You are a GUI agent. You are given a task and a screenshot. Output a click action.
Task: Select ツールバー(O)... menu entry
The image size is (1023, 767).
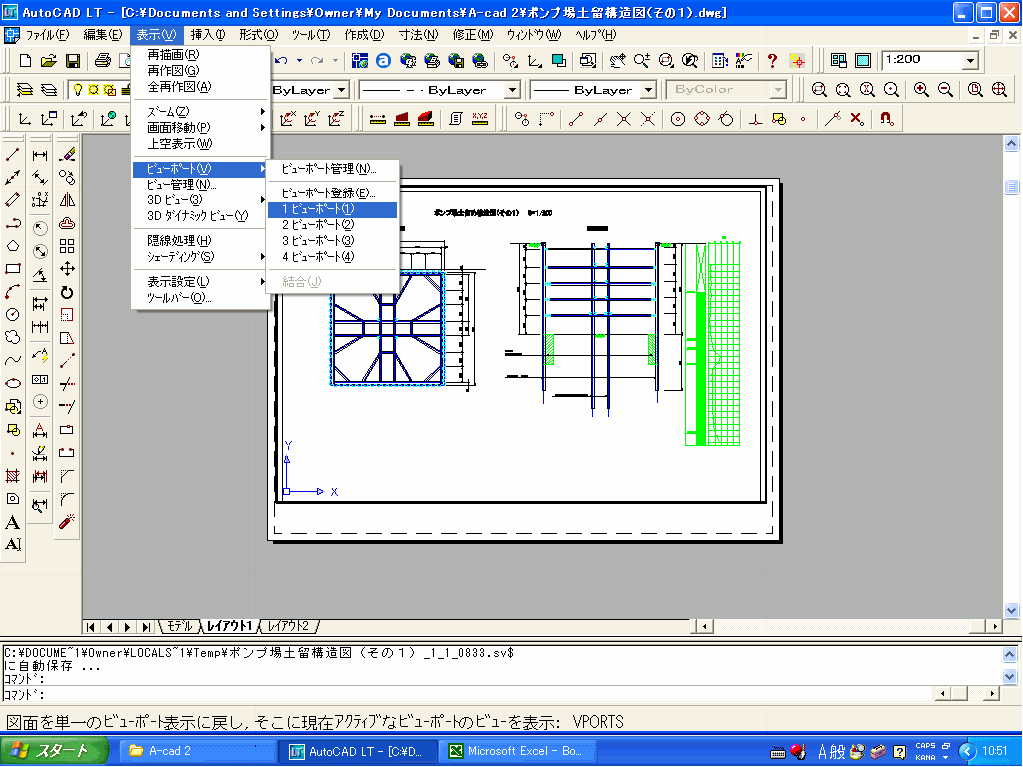[201, 298]
